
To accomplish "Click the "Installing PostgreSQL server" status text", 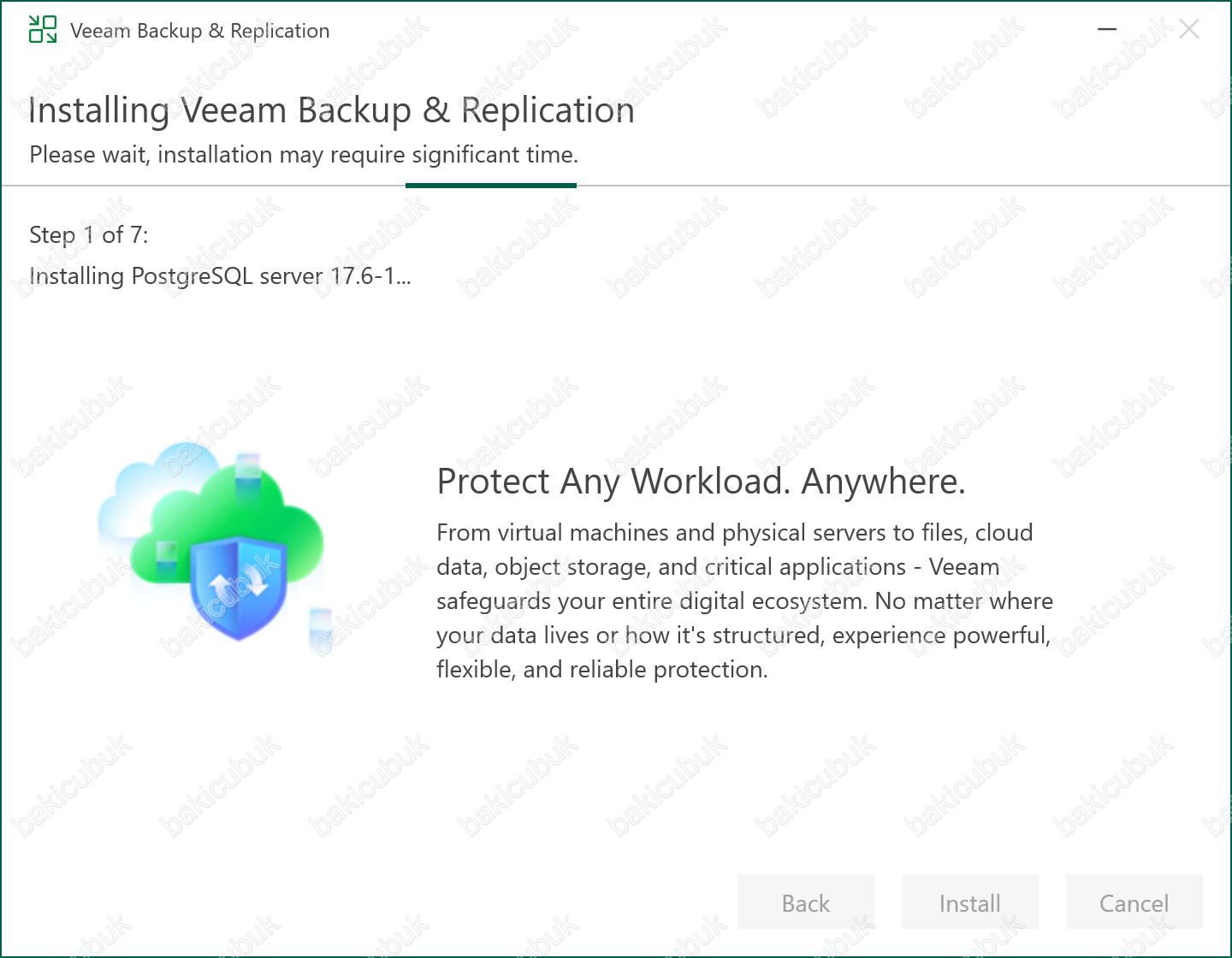I will (220, 276).
